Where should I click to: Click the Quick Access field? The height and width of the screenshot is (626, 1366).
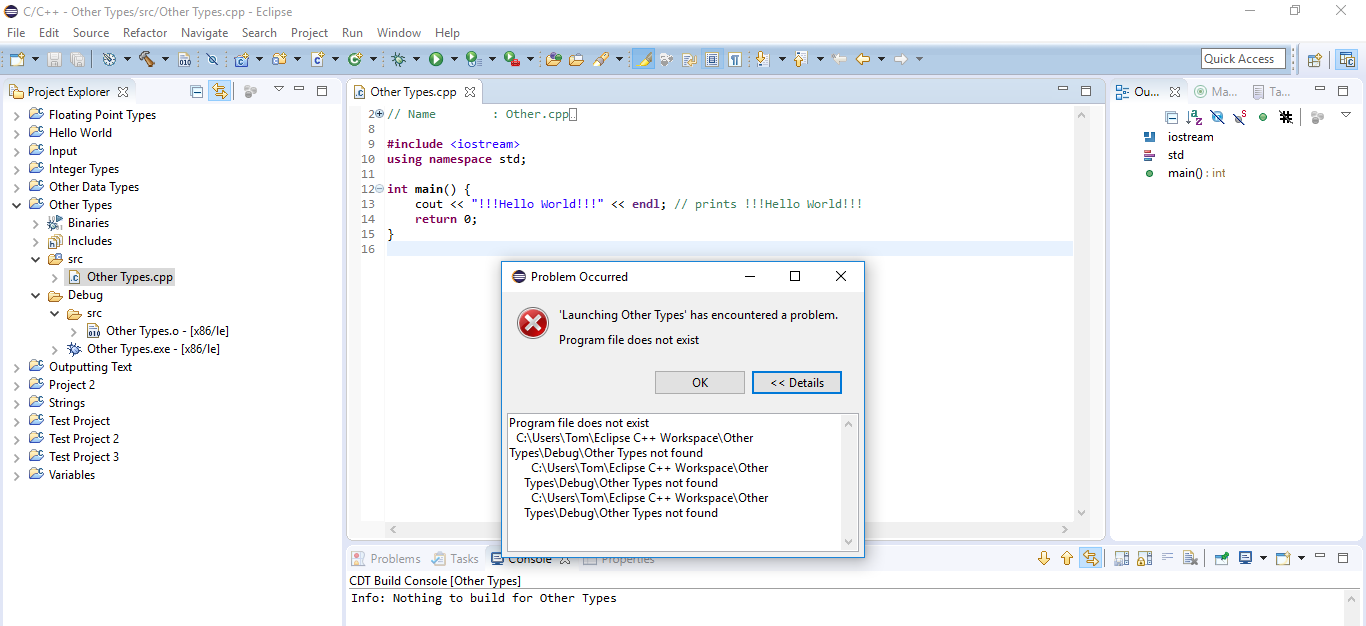(1243, 59)
